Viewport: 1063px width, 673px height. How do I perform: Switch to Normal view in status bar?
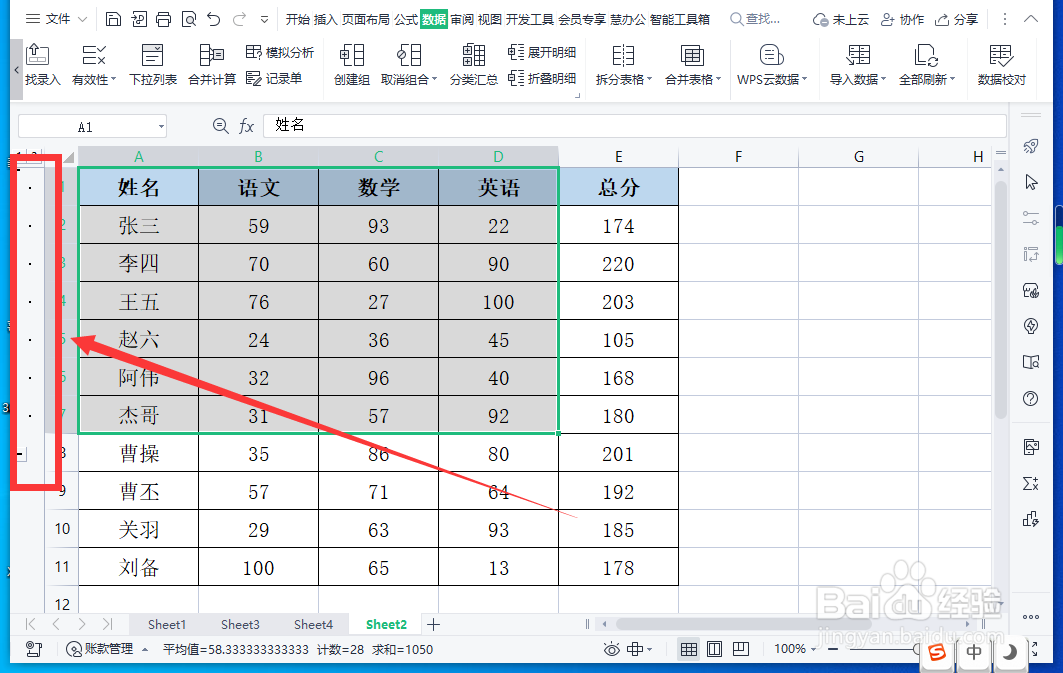[688, 649]
